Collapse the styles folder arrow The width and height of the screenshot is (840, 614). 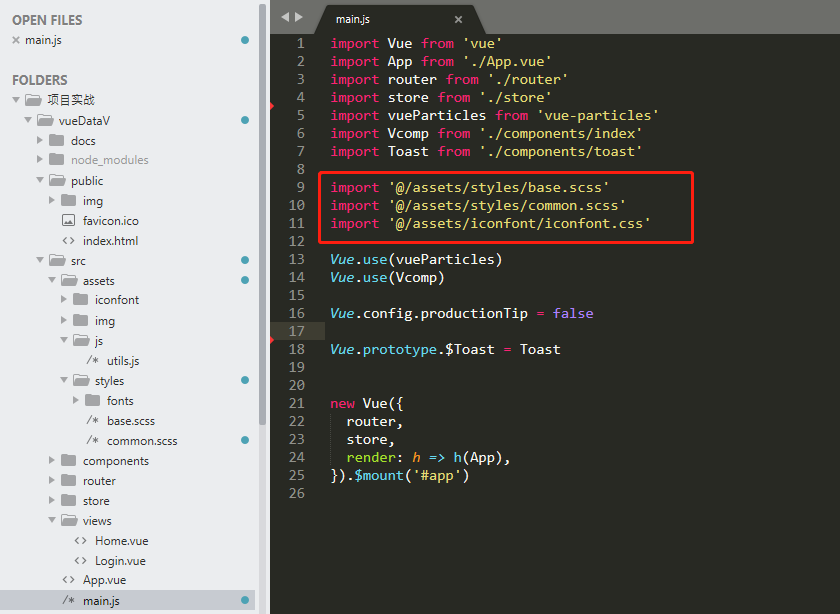tap(64, 380)
